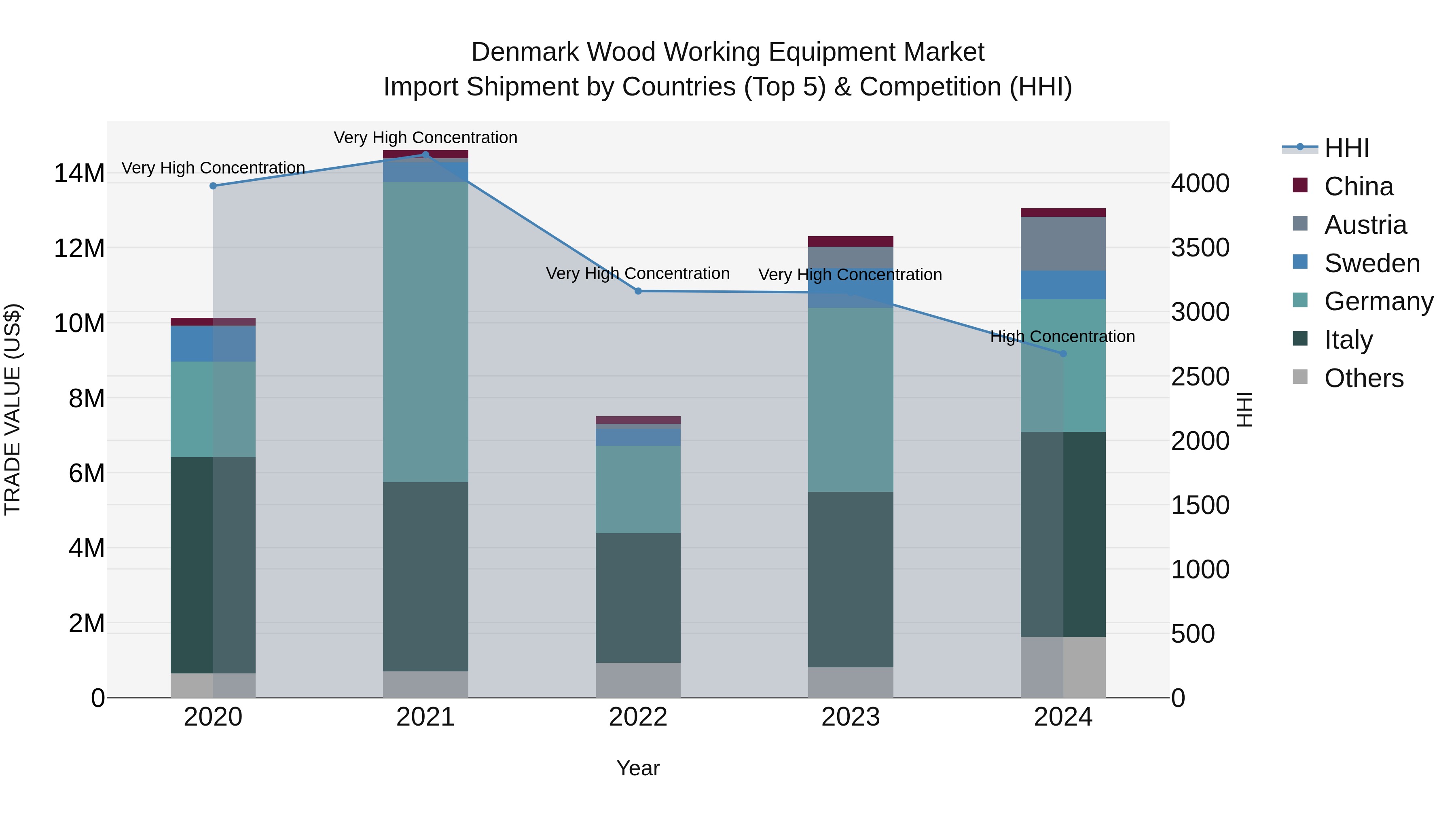Click the 2020 x-axis label
The width and height of the screenshot is (1456, 819).
tap(213, 717)
